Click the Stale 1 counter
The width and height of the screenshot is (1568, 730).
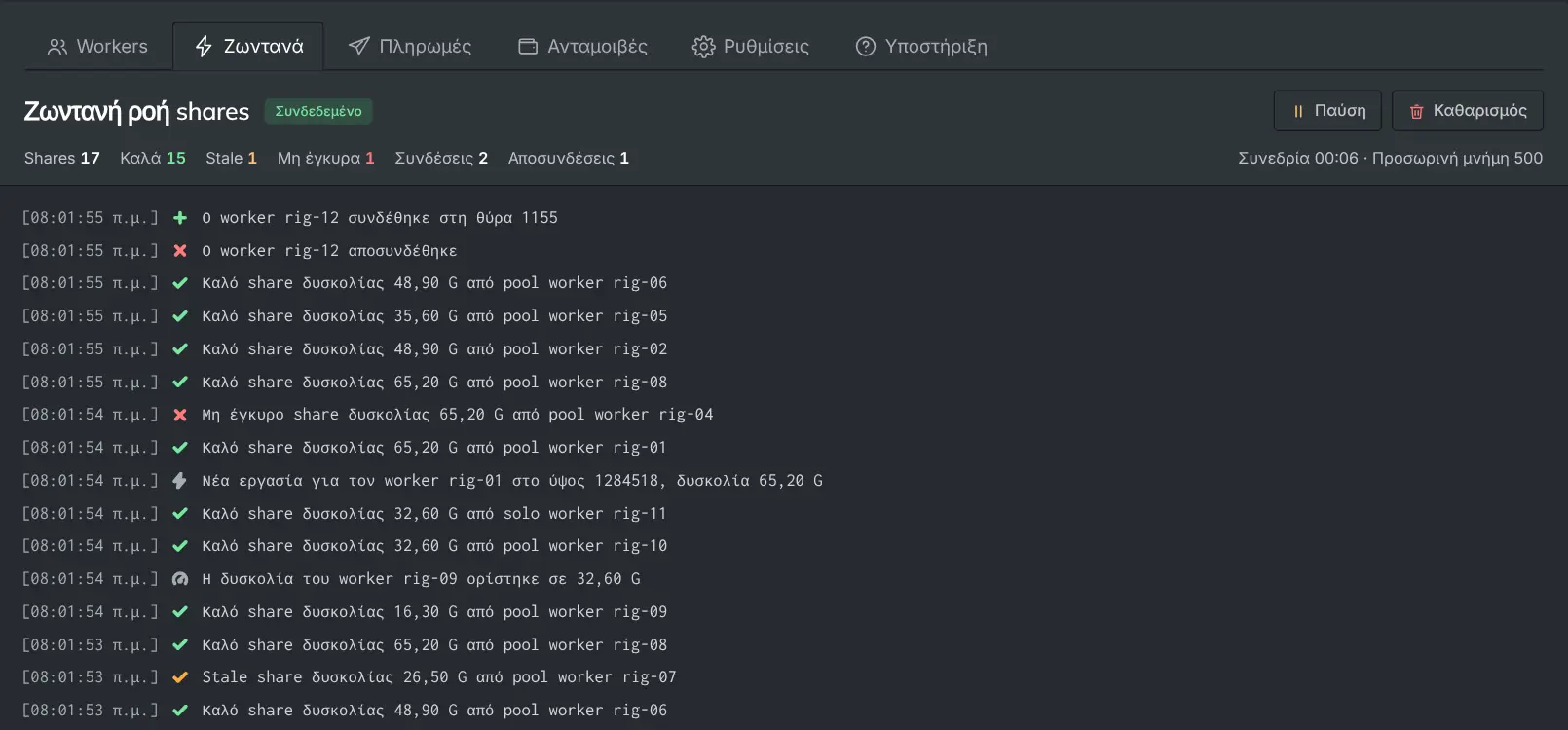tap(232, 158)
